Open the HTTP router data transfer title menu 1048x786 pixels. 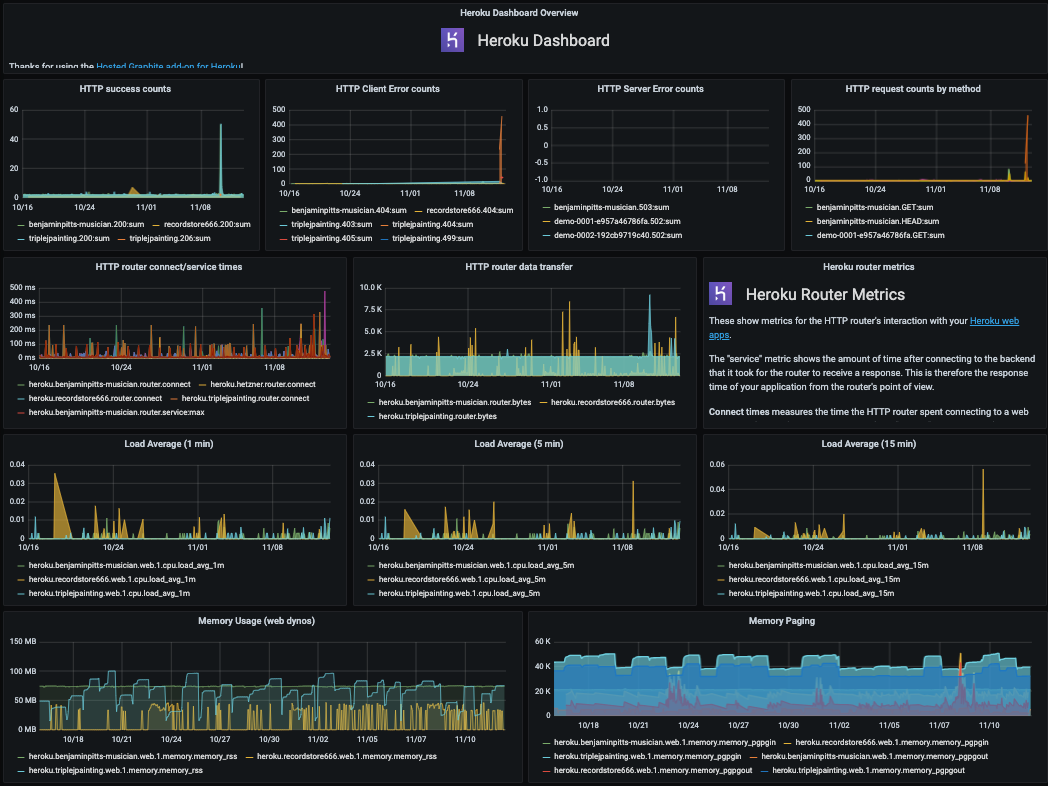(x=519, y=267)
